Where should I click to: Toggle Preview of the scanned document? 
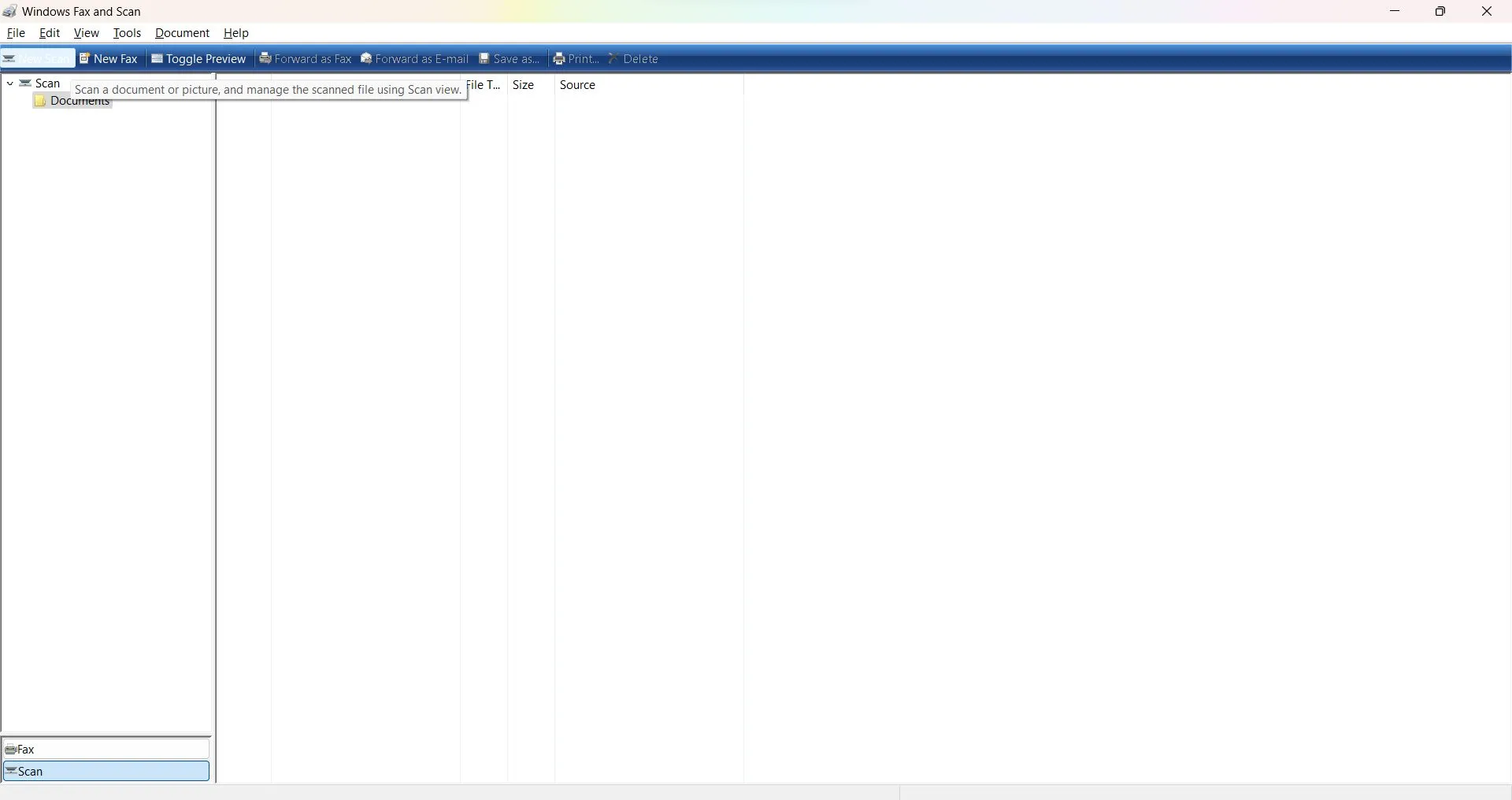coord(198,58)
